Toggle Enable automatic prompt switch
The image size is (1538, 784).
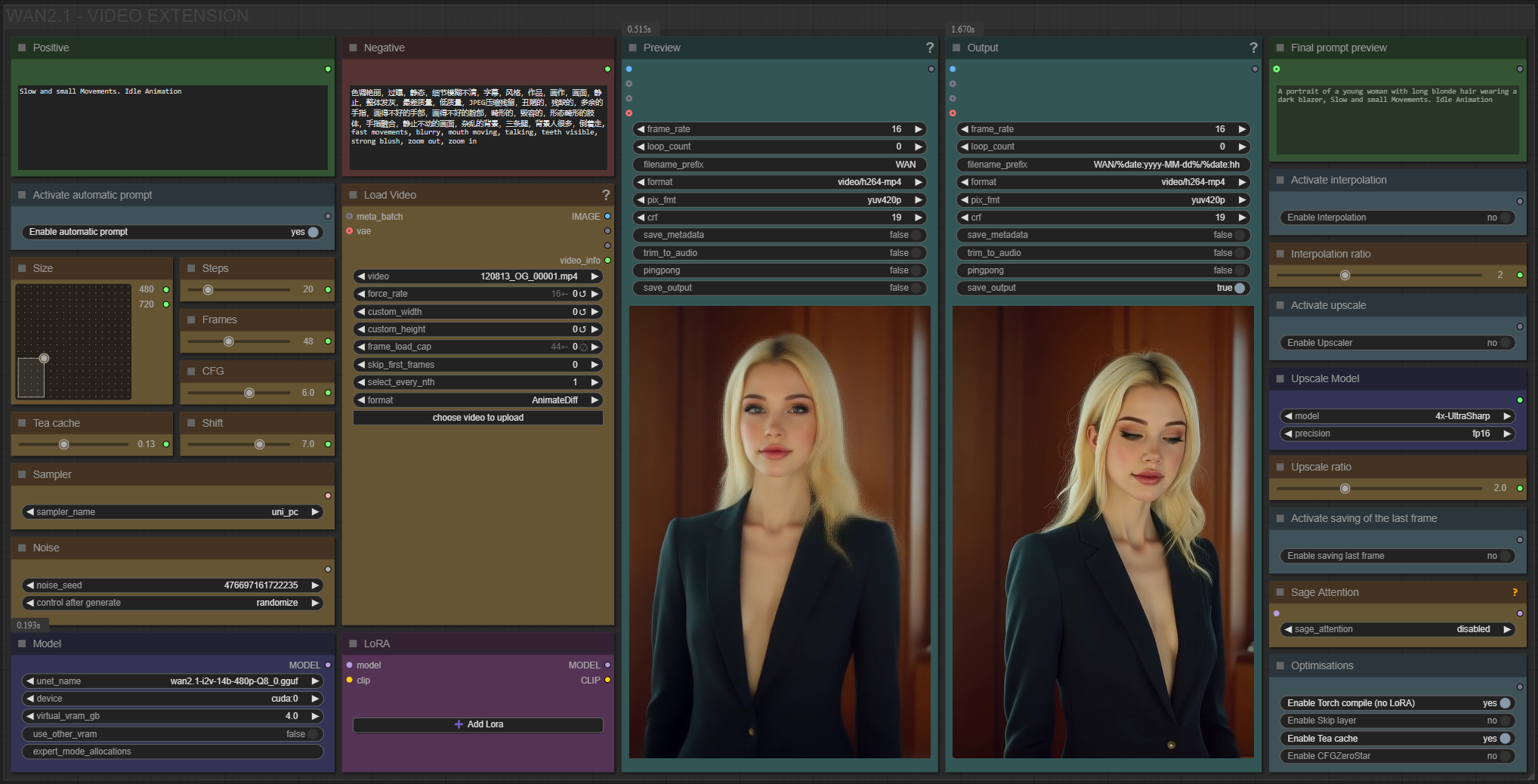click(x=313, y=232)
